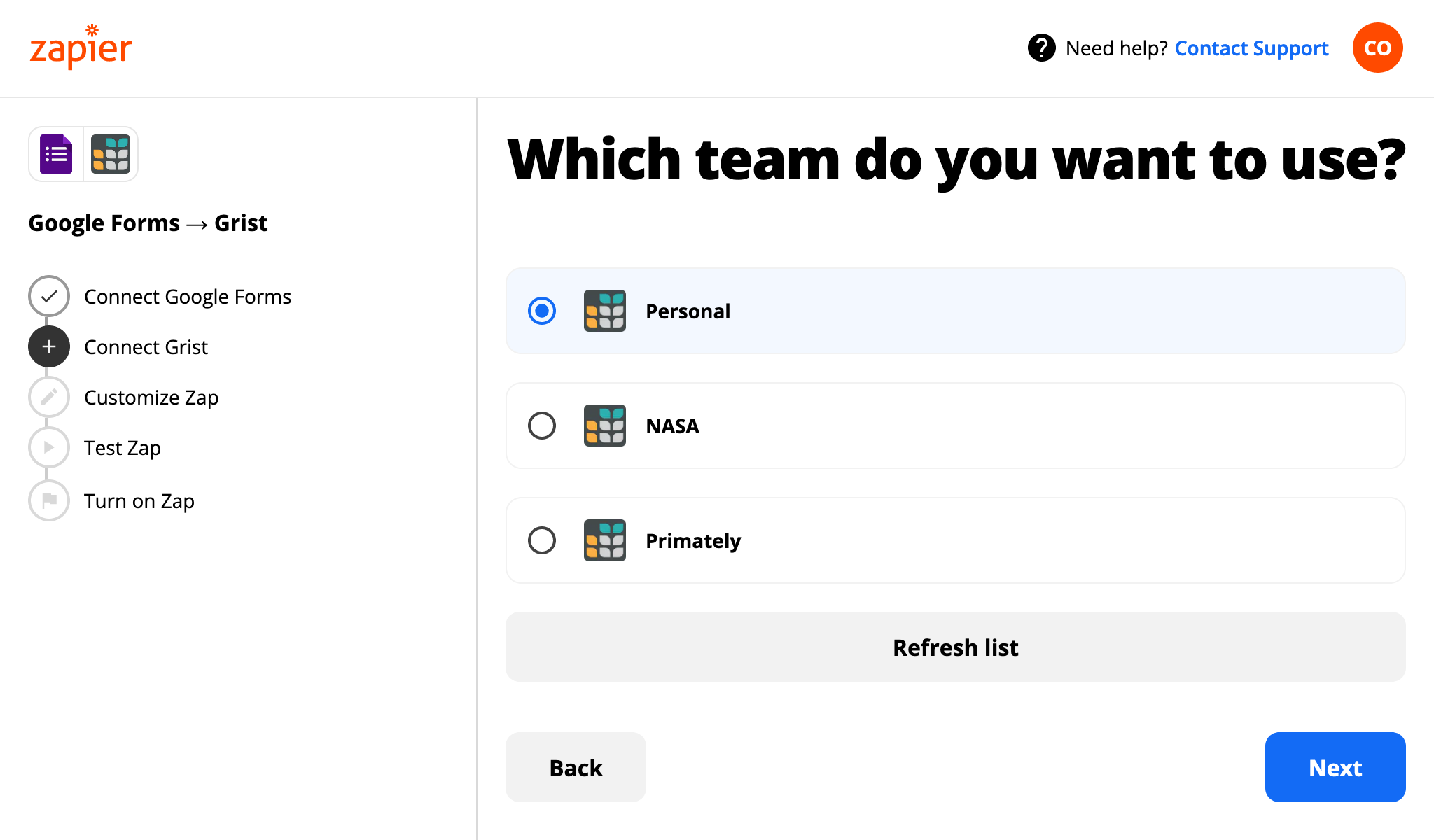The height and width of the screenshot is (840, 1434).
Task: Select the NASA team option
Action: click(x=541, y=425)
